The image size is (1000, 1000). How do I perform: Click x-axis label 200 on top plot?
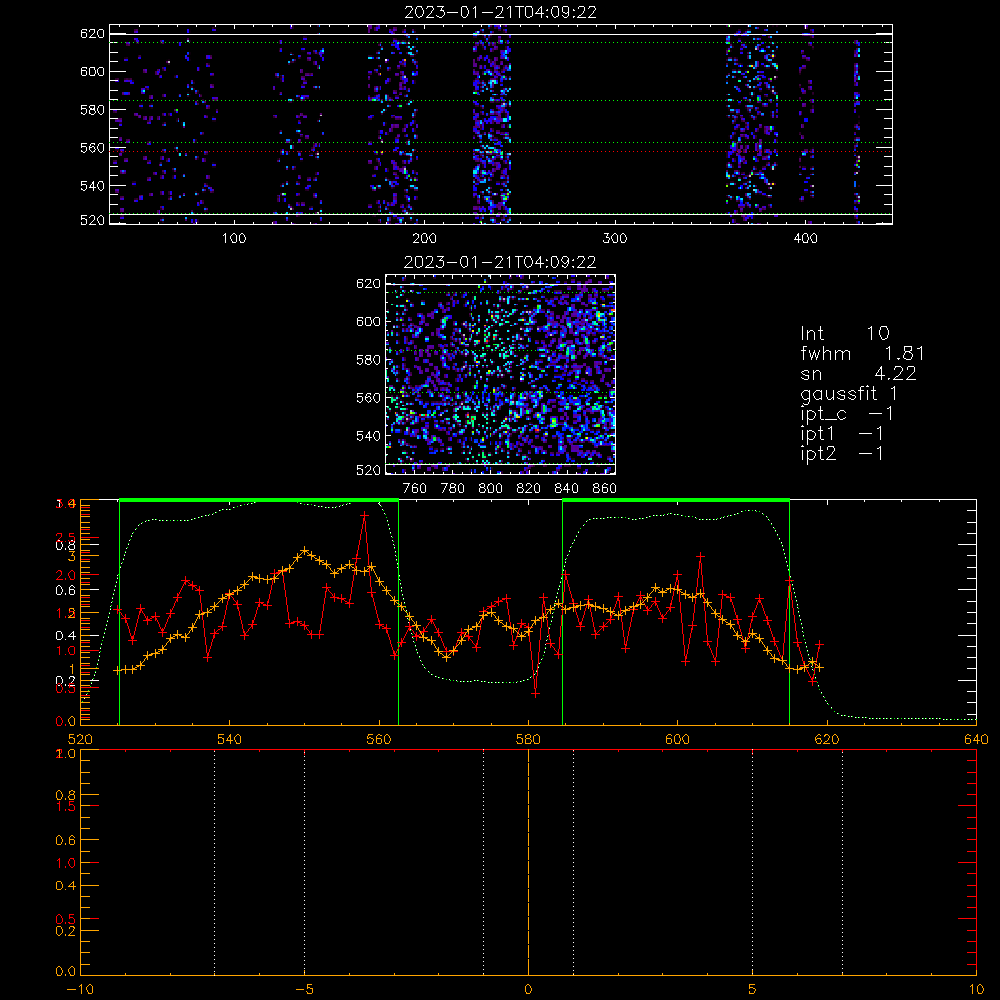424,239
